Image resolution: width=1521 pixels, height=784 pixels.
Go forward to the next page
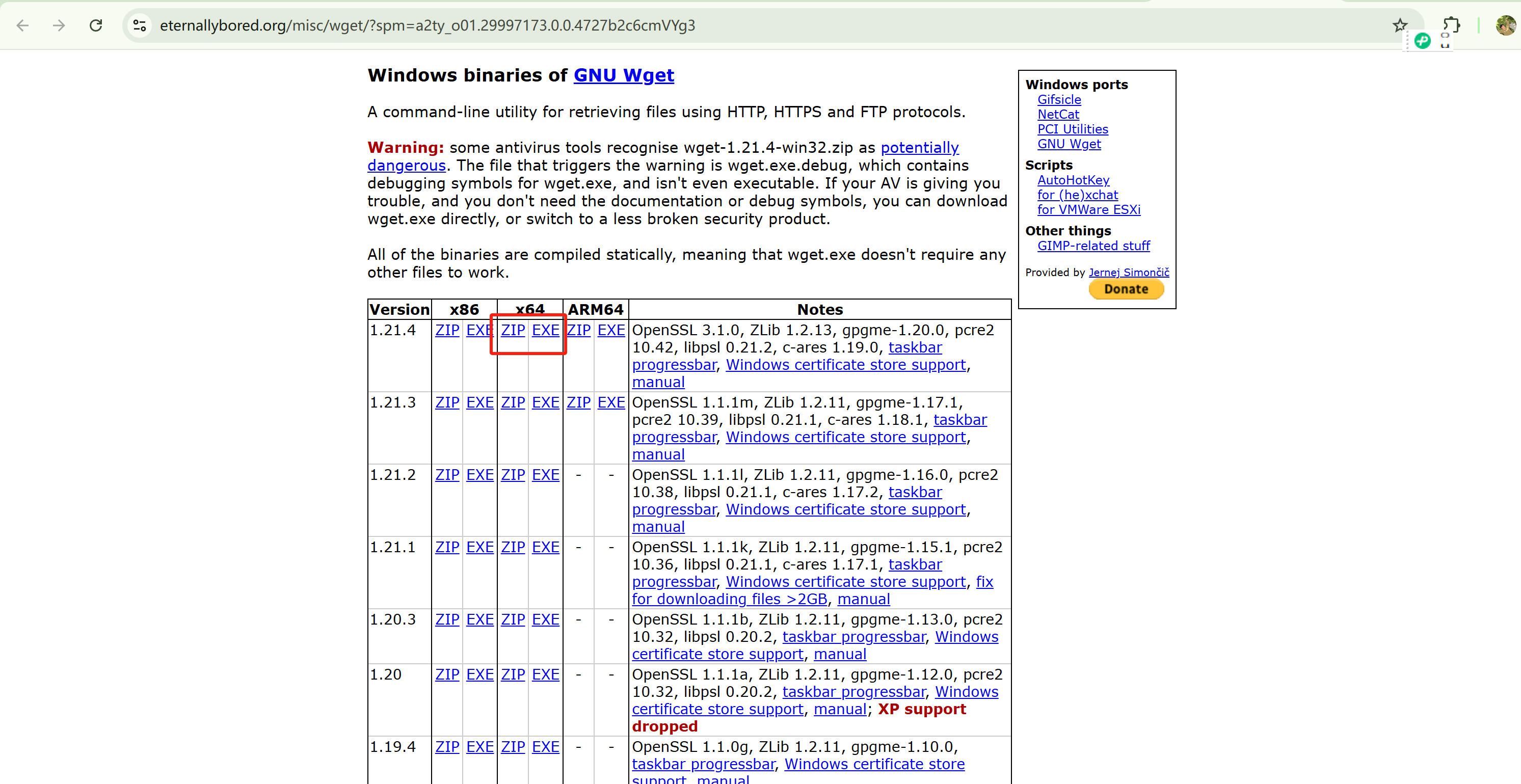tap(59, 25)
